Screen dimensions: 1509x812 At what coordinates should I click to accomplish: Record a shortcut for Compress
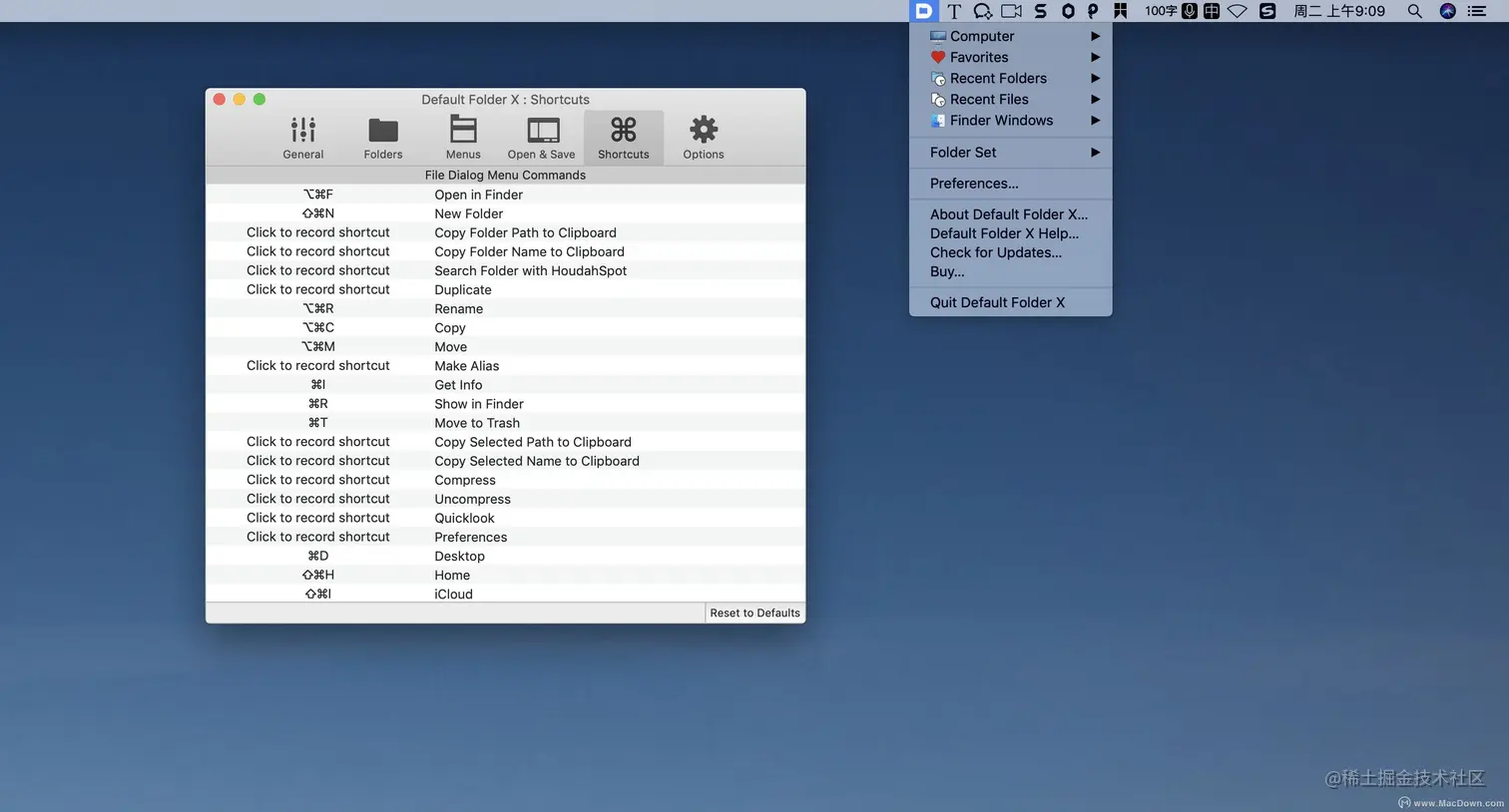(318, 479)
